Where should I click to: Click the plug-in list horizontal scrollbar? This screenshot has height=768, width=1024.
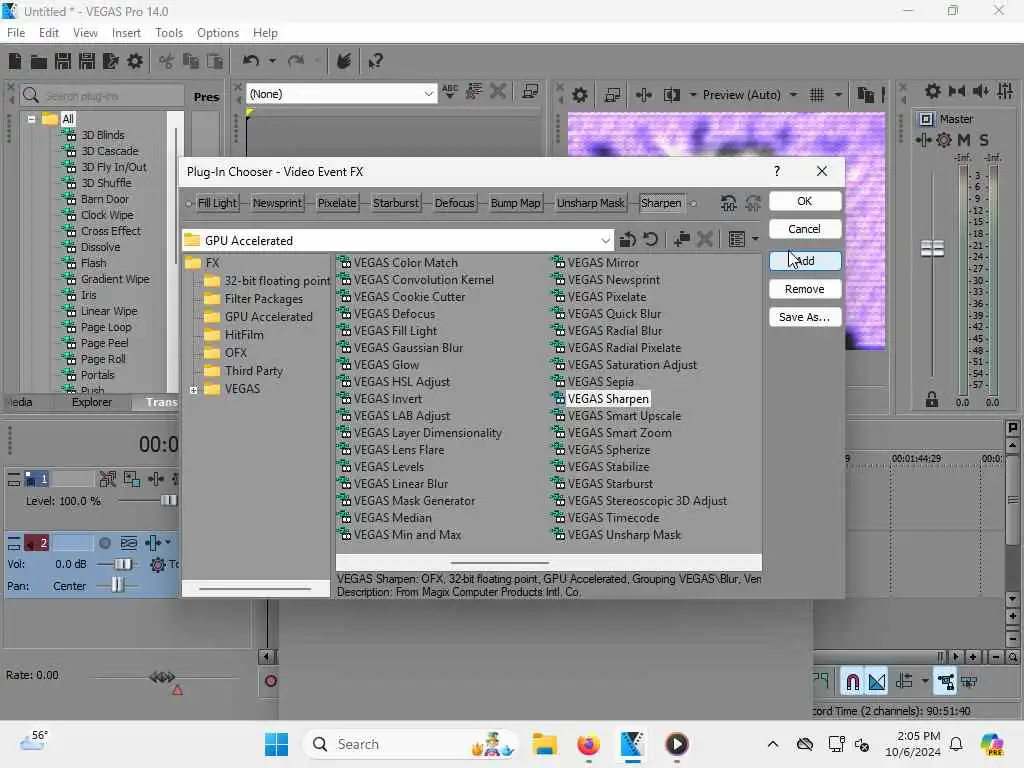500,562
